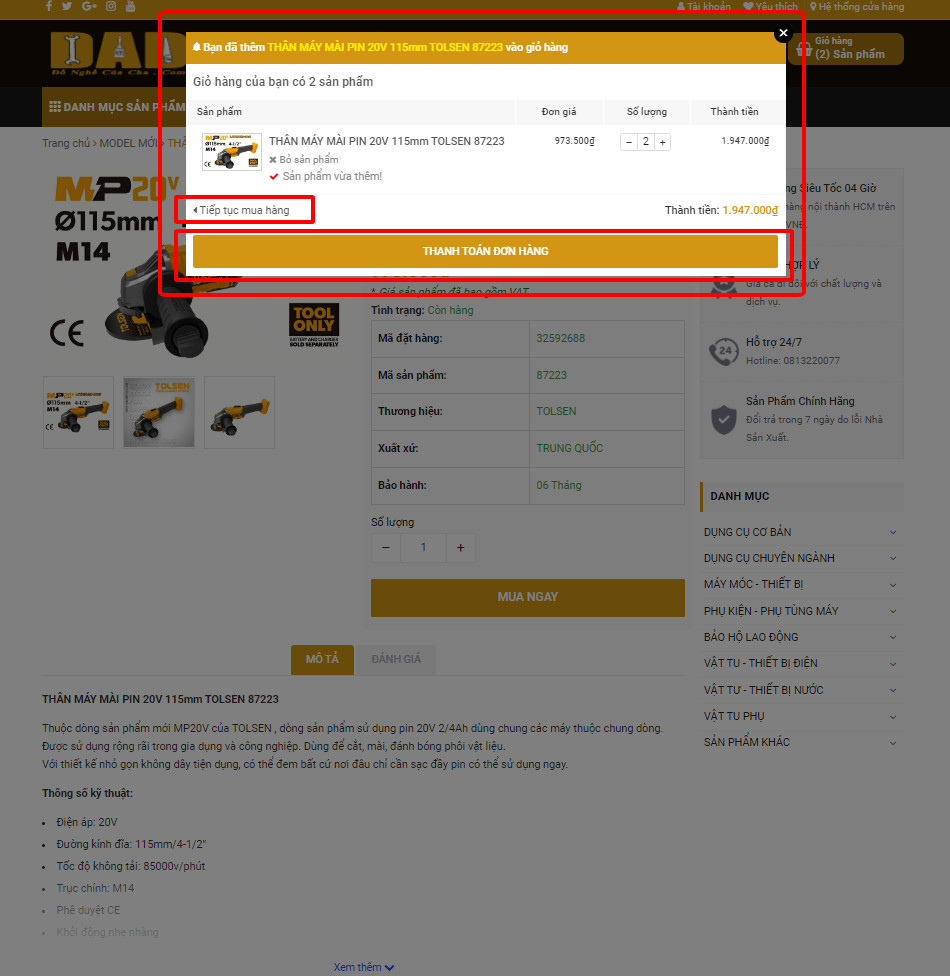950x976 pixels.
Task: Open Yêu thích wishlist link
Action: (x=770, y=6)
